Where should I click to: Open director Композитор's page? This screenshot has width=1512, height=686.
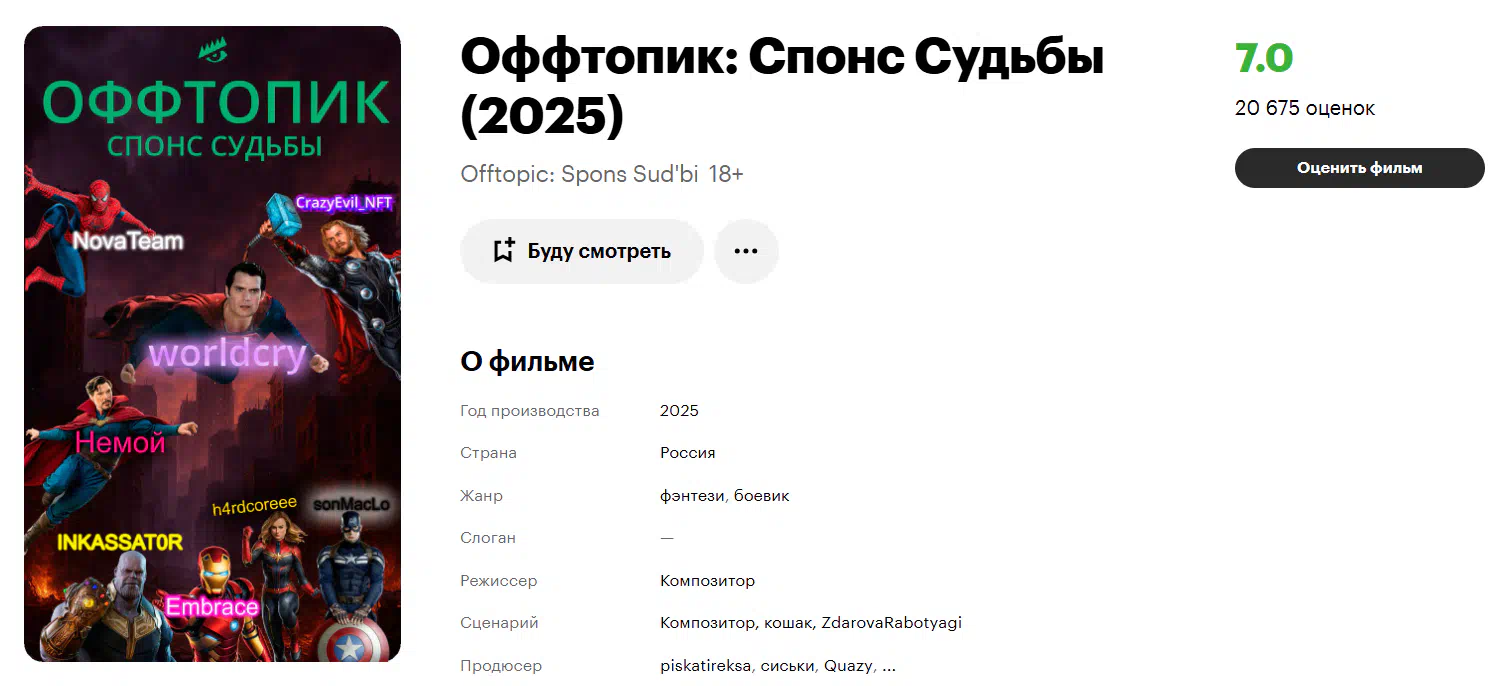click(x=707, y=581)
